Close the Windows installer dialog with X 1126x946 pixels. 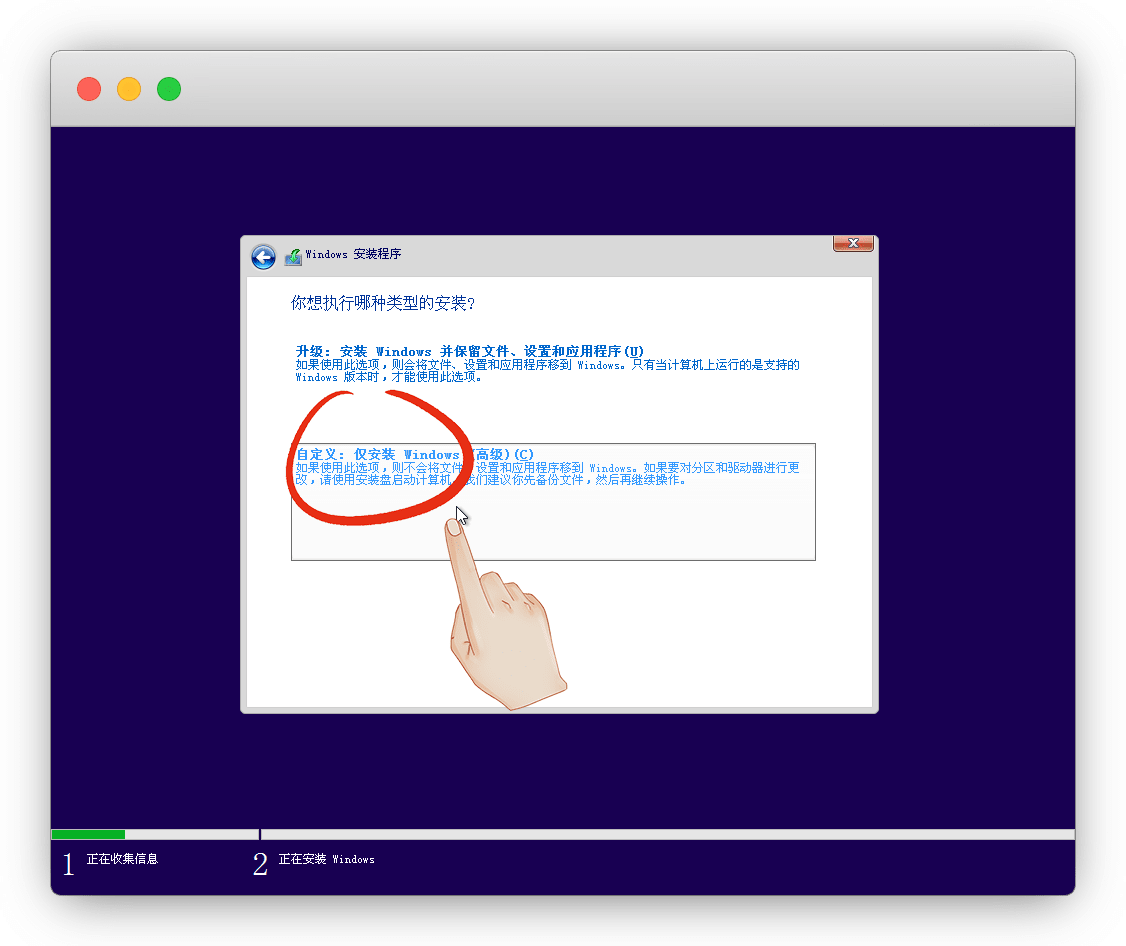tap(853, 243)
